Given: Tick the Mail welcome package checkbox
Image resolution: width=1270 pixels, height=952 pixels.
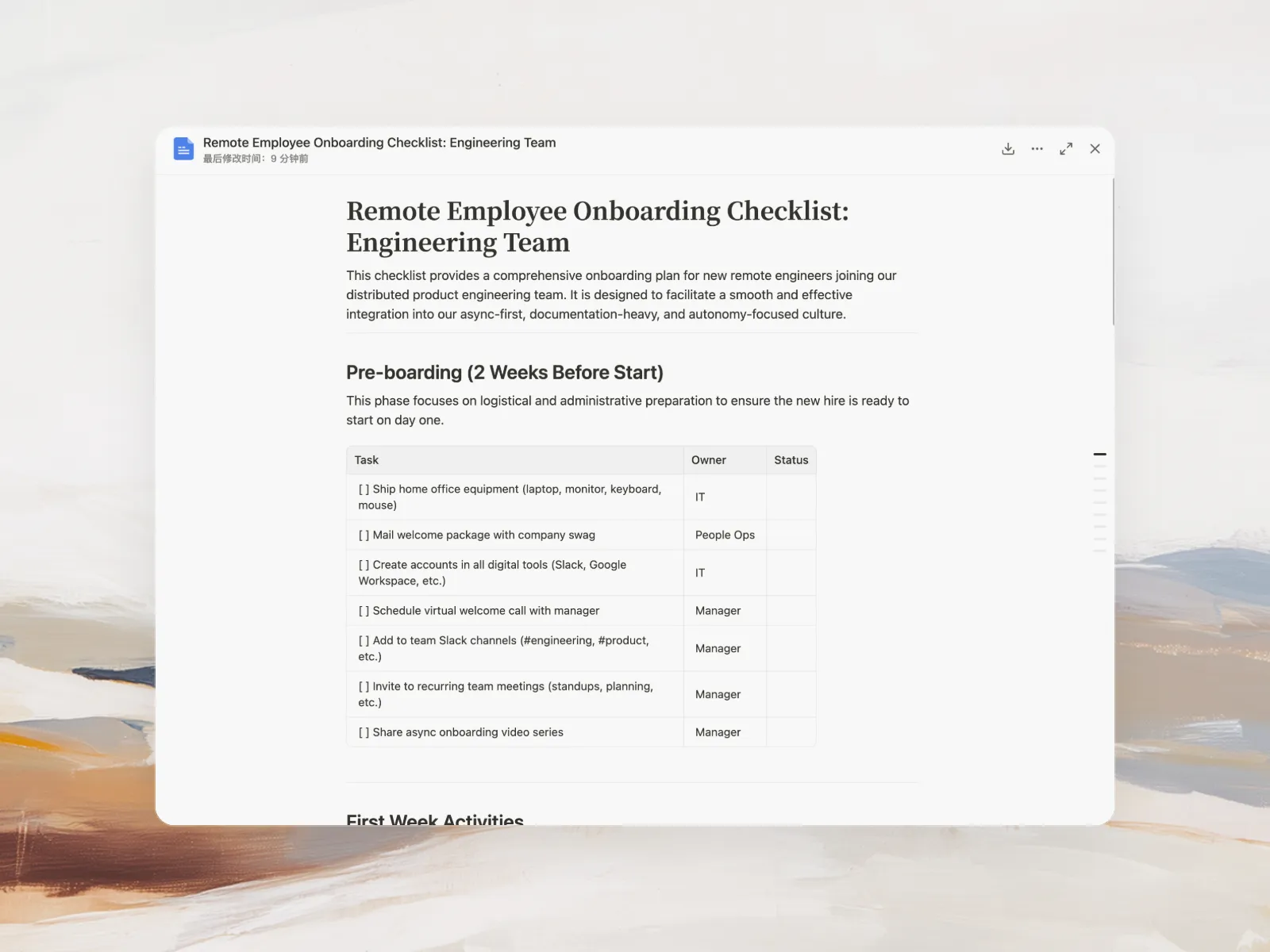Looking at the screenshot, I should (364, 535).
